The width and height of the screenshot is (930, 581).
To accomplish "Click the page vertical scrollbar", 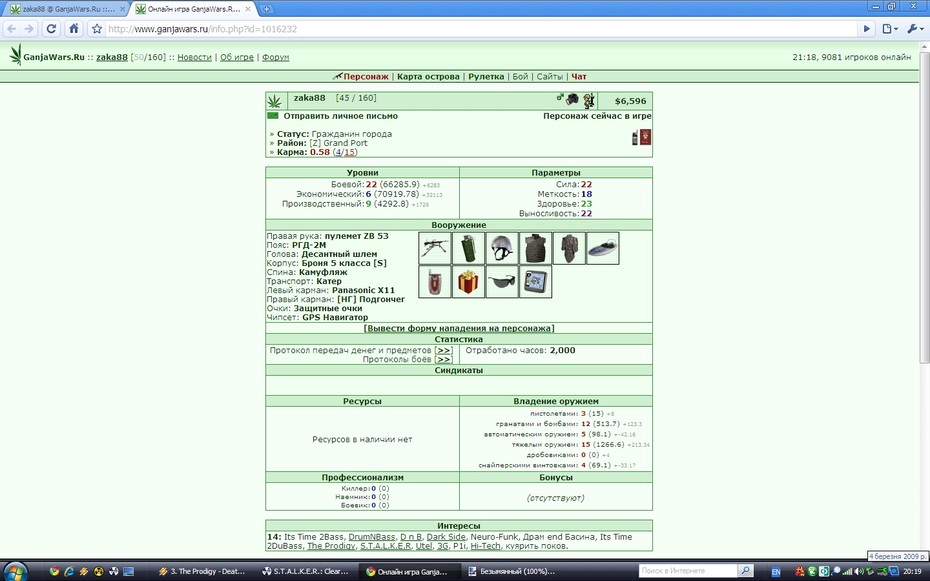I will [924, 208].
